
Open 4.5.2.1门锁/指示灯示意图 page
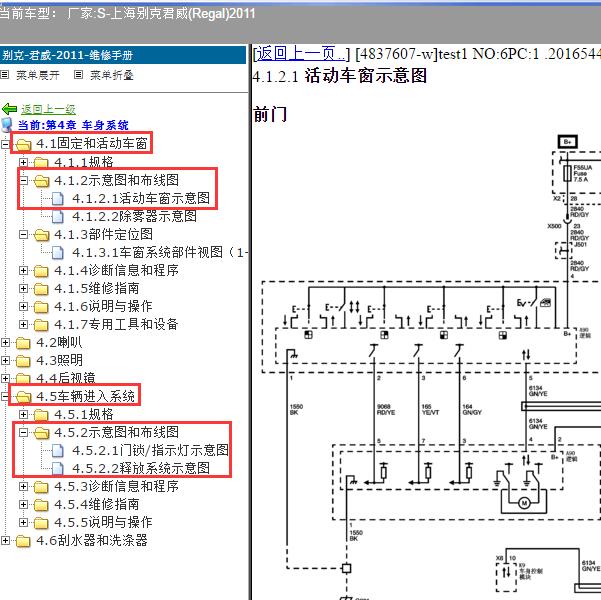(x=150, y=451)
